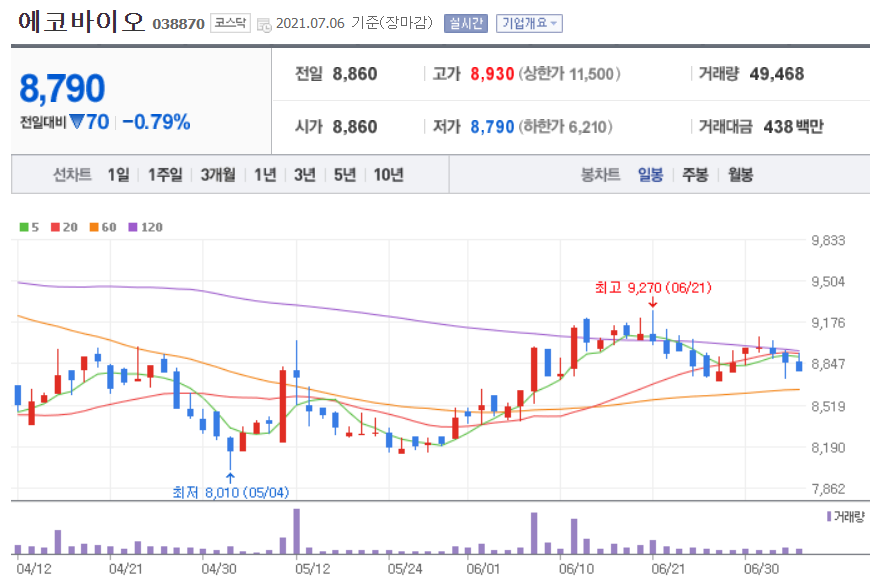The image size is (870, 583).
Task: Click the 실시간 real-time button
Action: click(466, 23)
